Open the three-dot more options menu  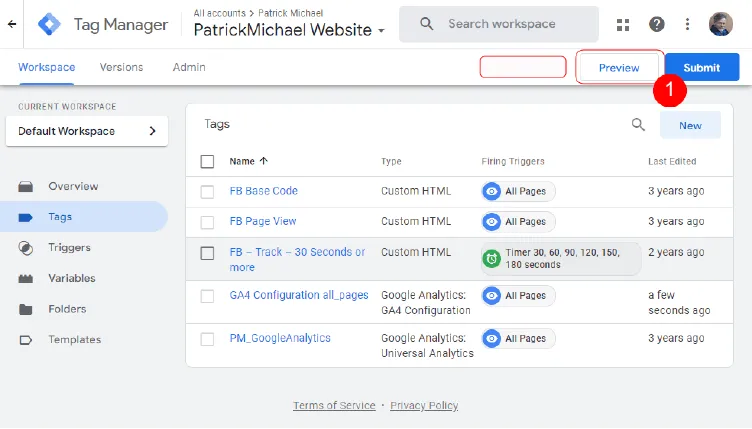pyautogui.click(x=687, y=24)
